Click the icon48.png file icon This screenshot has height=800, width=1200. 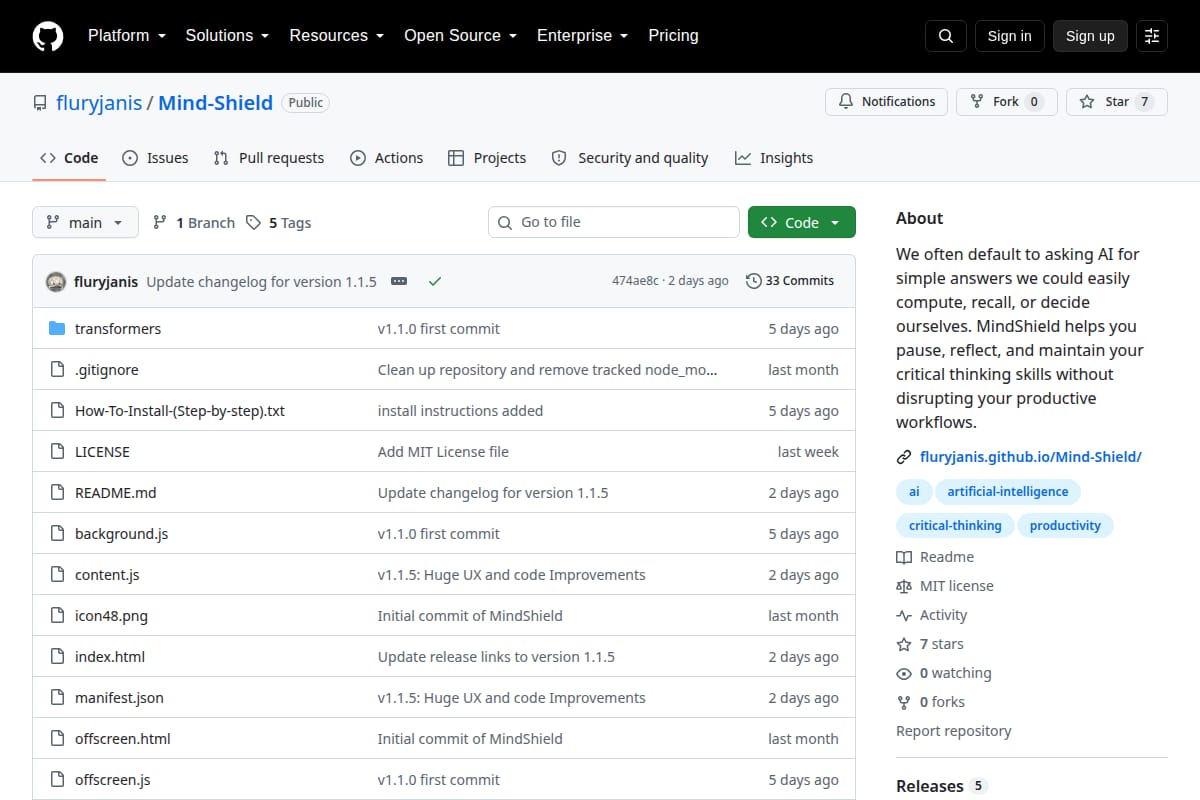(x=57, y=615)
